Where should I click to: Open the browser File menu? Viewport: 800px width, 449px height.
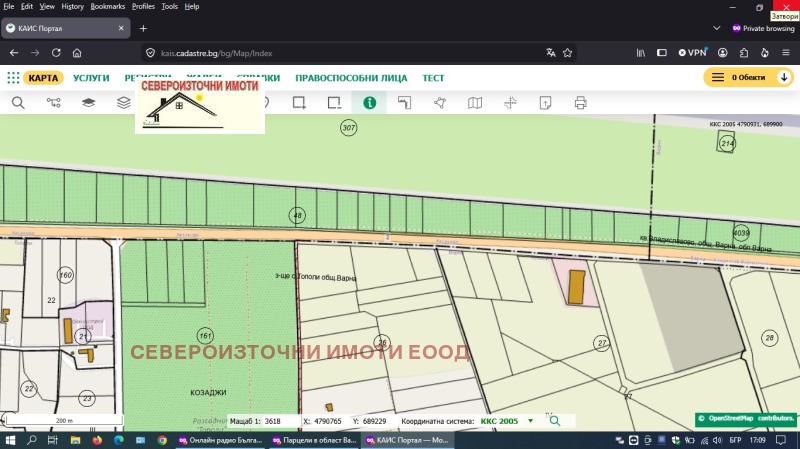[x=9, y=7]
